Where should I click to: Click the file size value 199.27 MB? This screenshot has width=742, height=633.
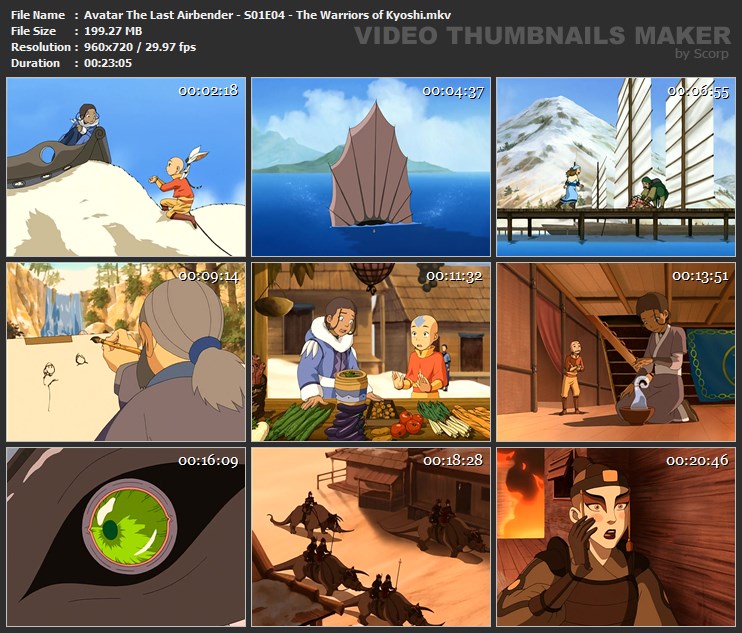tap(113, 31)
